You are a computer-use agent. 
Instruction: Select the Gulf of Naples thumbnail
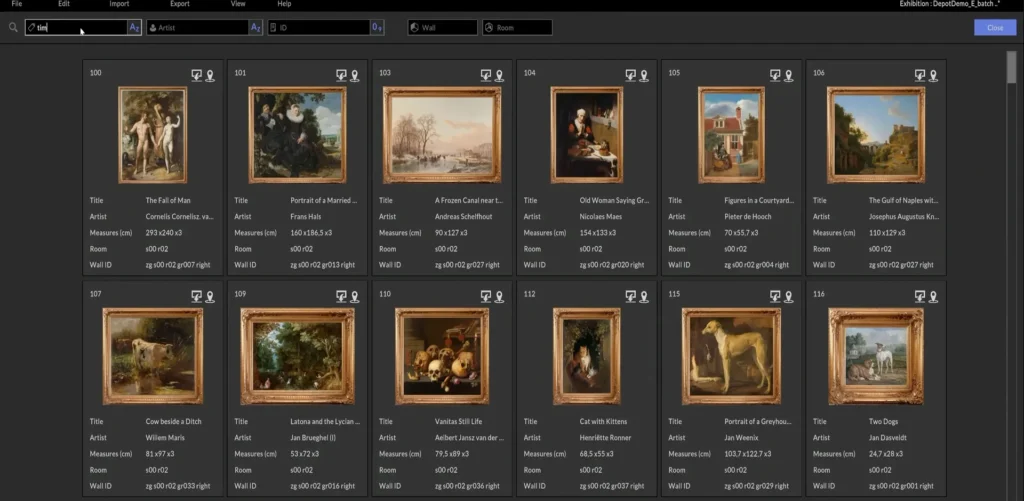[x=876, y=135]
